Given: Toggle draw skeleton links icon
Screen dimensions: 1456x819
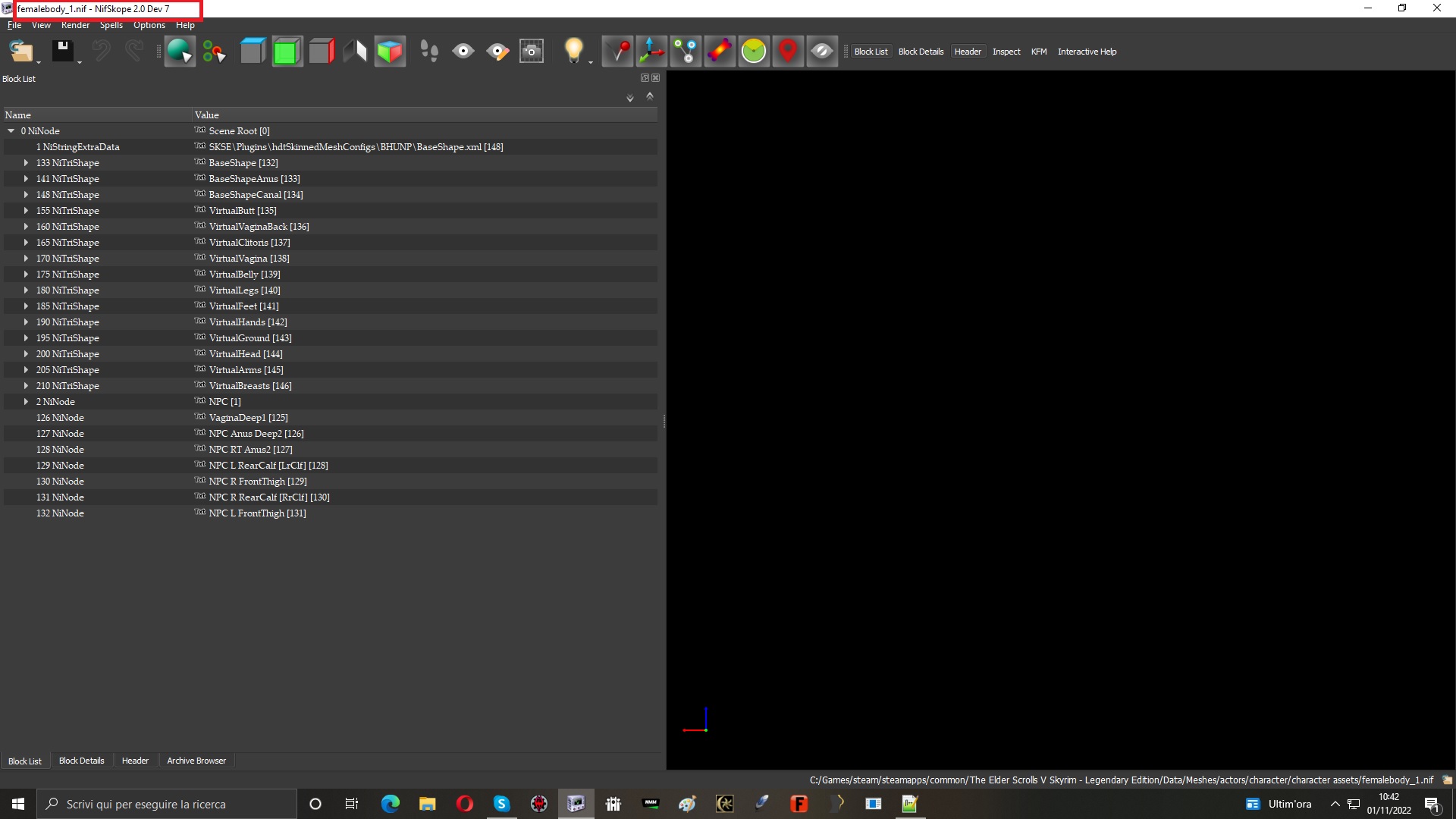Looking at the screenshot, I should click(x=686, y=52).
